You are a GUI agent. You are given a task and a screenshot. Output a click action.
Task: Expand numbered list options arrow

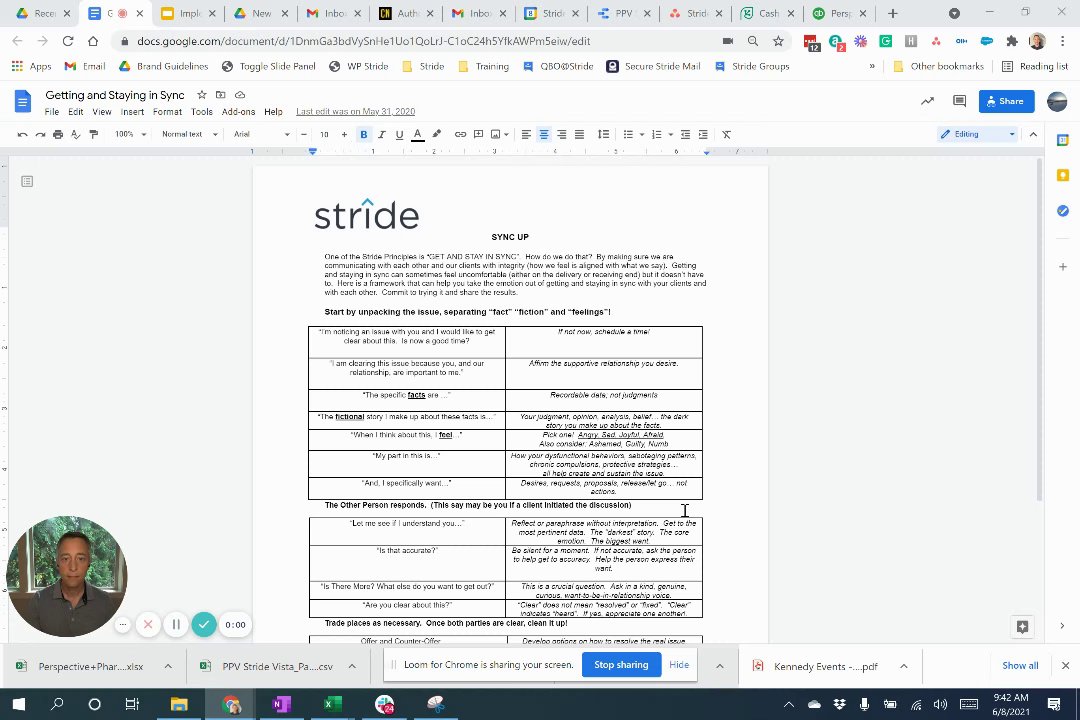click(x=670, y=134)
